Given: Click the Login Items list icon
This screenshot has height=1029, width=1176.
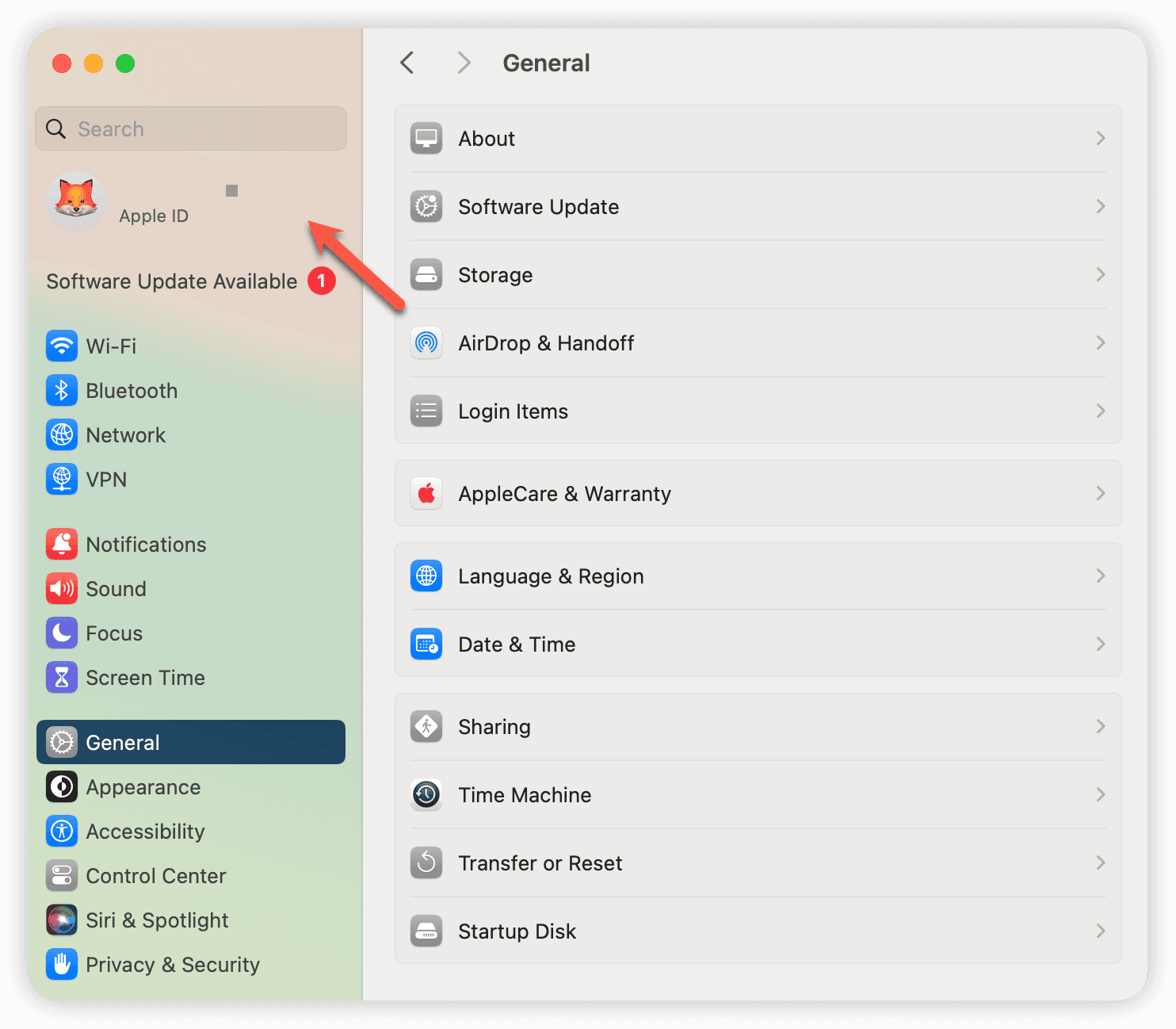Looking at the screenshot, I should pos(426,411).
